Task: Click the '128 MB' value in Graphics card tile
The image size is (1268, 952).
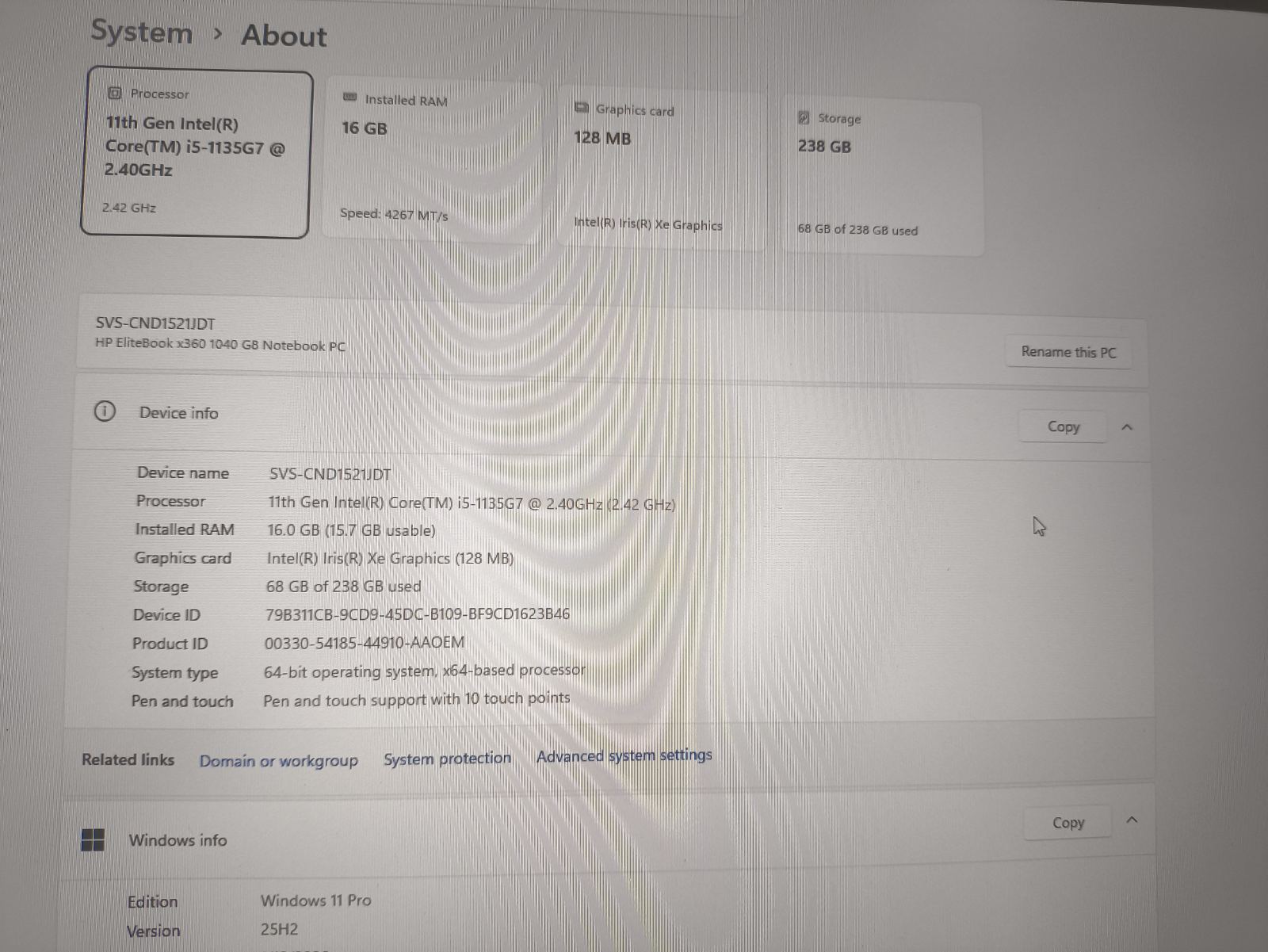Action: [602, 138]
